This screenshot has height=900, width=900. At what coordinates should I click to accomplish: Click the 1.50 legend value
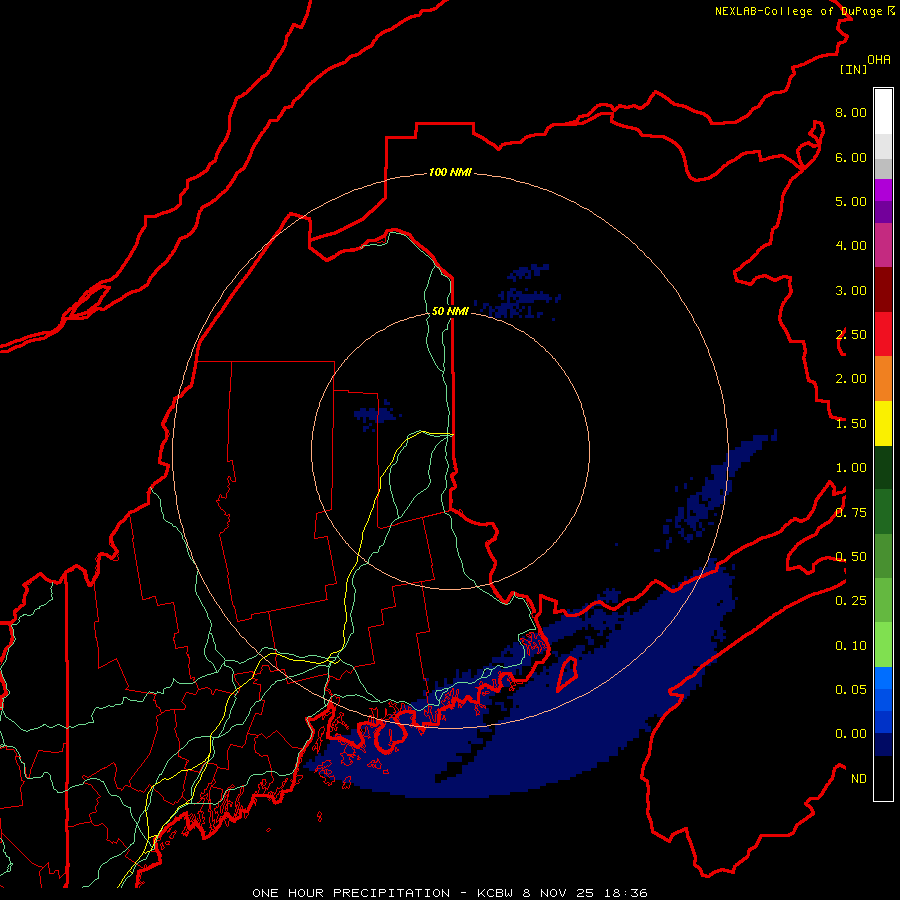point(851,424)
